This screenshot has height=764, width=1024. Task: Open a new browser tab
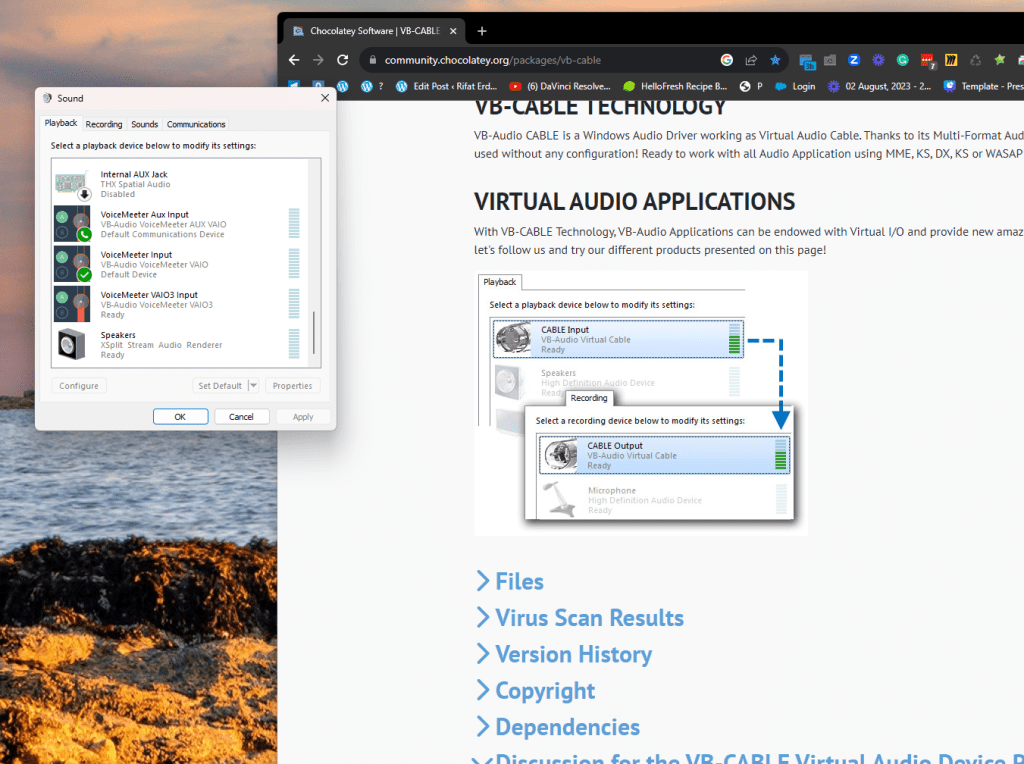(x=482, y=31)
